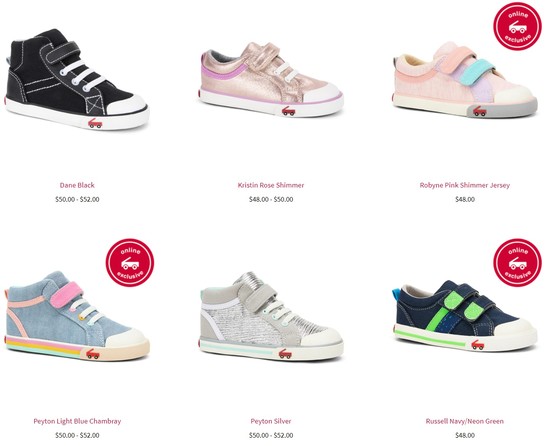
Task: Click the online exclusive badge on Robyne shoe
Action: pyautogui.click(x=517, y=26)
